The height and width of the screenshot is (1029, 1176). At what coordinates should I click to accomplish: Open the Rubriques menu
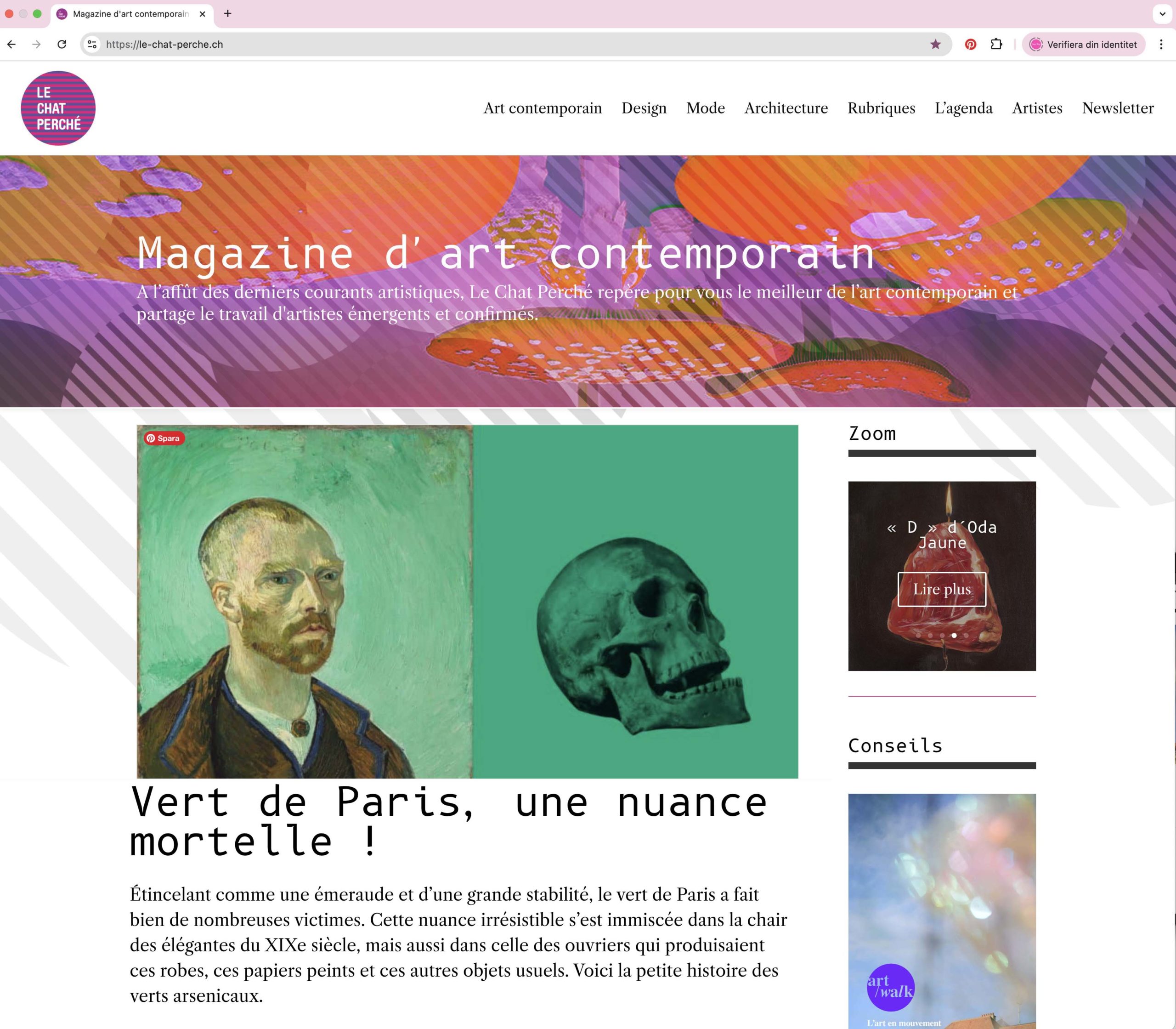(x=881, y=108)
